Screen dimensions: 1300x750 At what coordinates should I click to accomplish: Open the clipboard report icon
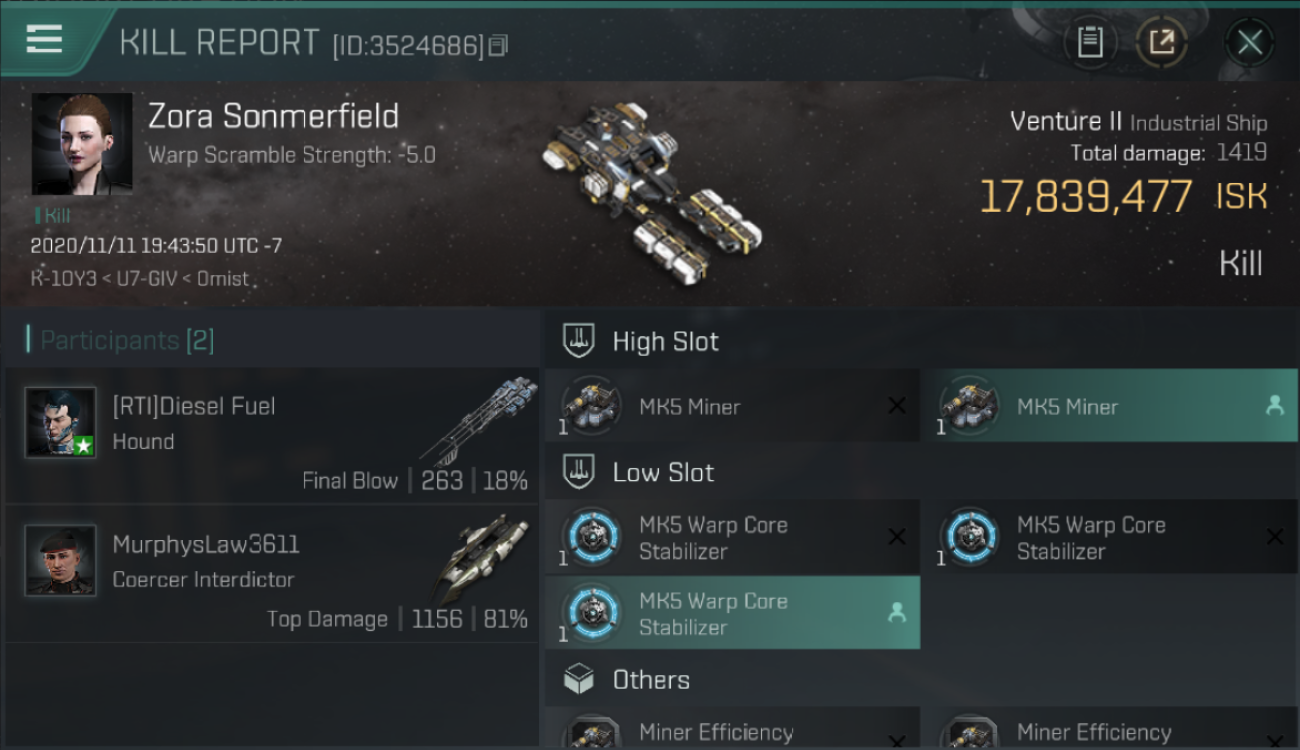point(1090,42)
